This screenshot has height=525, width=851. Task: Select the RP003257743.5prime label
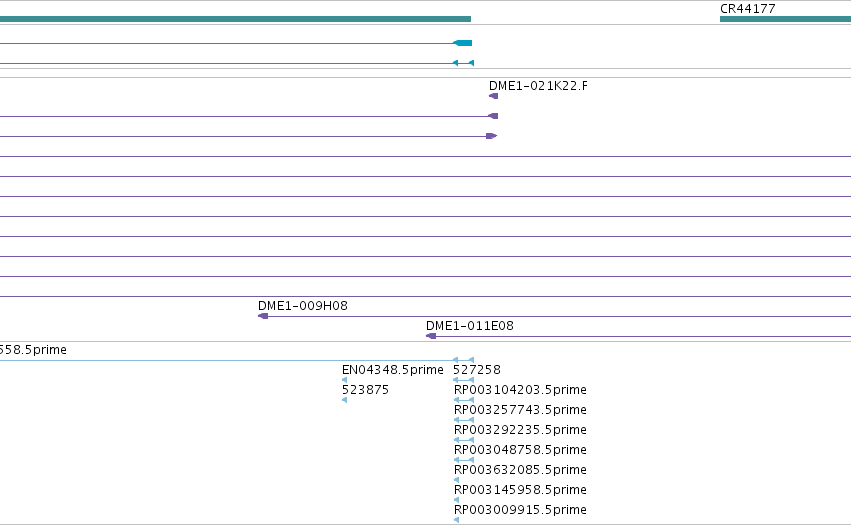click(520, 410)
